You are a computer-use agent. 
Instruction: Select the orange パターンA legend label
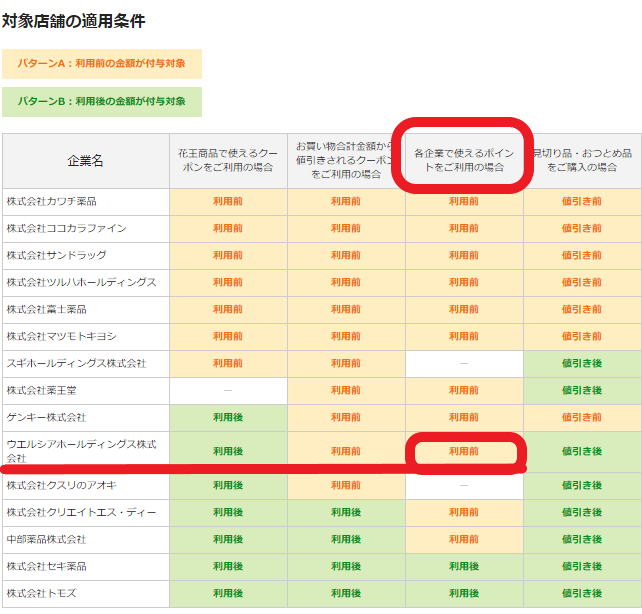coord(102,63)
